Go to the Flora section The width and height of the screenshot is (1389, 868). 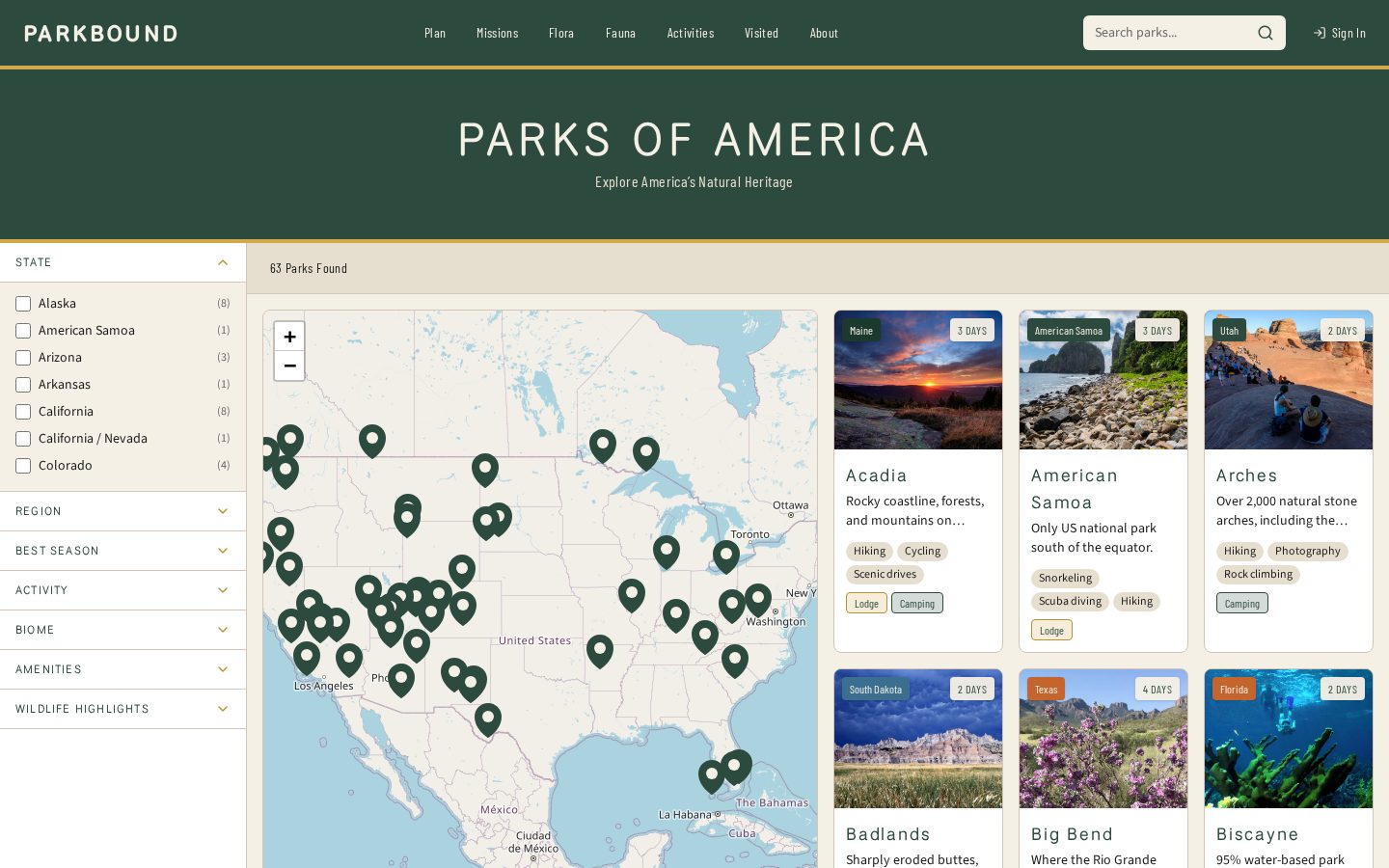coord(561,33)
